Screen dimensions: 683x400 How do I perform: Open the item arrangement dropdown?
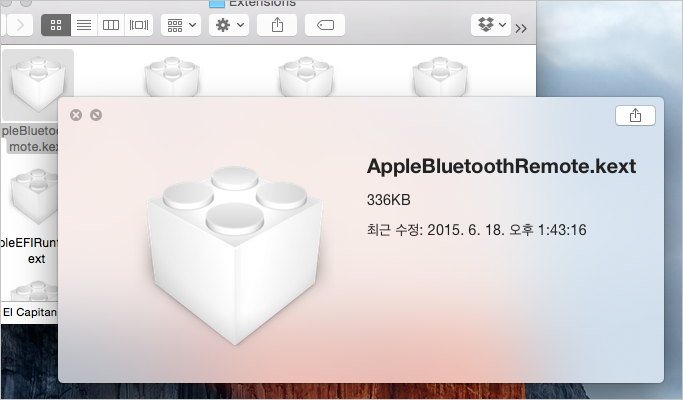[181, 25]
